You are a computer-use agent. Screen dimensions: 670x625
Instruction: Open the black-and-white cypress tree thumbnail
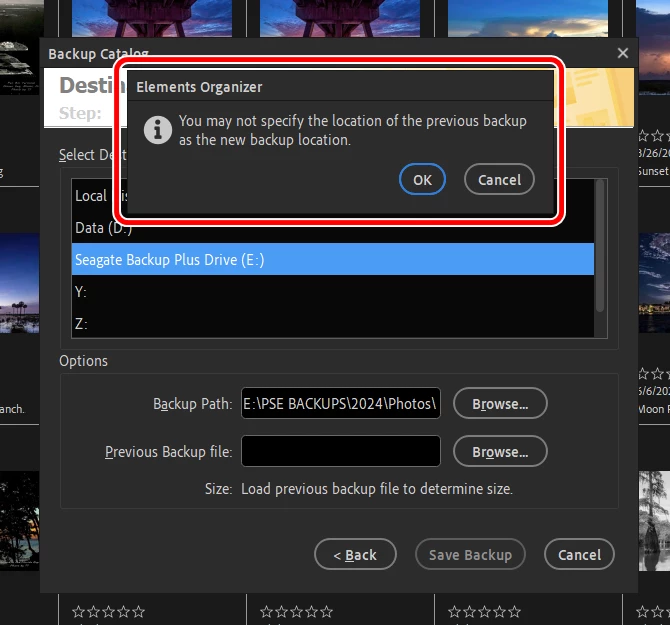[x=654, y=521]
